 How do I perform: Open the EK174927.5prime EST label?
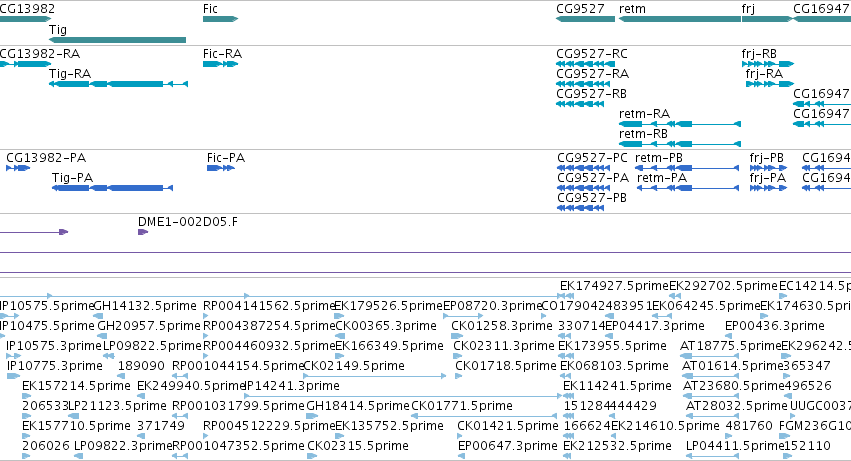point(614,286)
